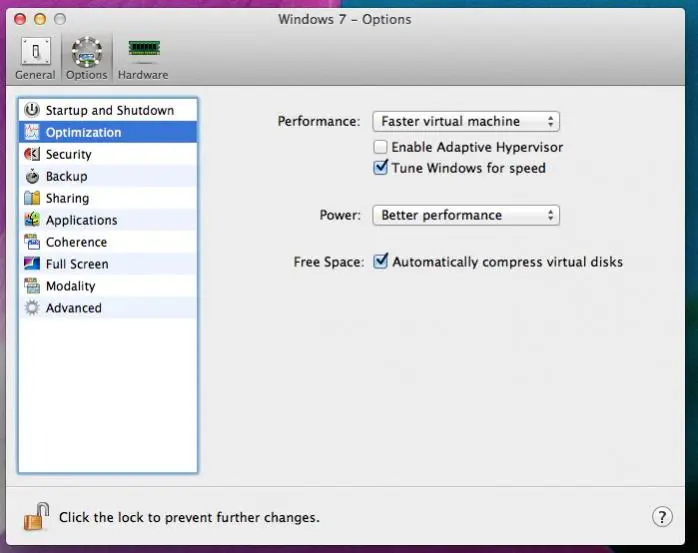This screenshot has height=553, width=698.
Task: Select Advanced in the sidebar list
Action: coord(74,308)
